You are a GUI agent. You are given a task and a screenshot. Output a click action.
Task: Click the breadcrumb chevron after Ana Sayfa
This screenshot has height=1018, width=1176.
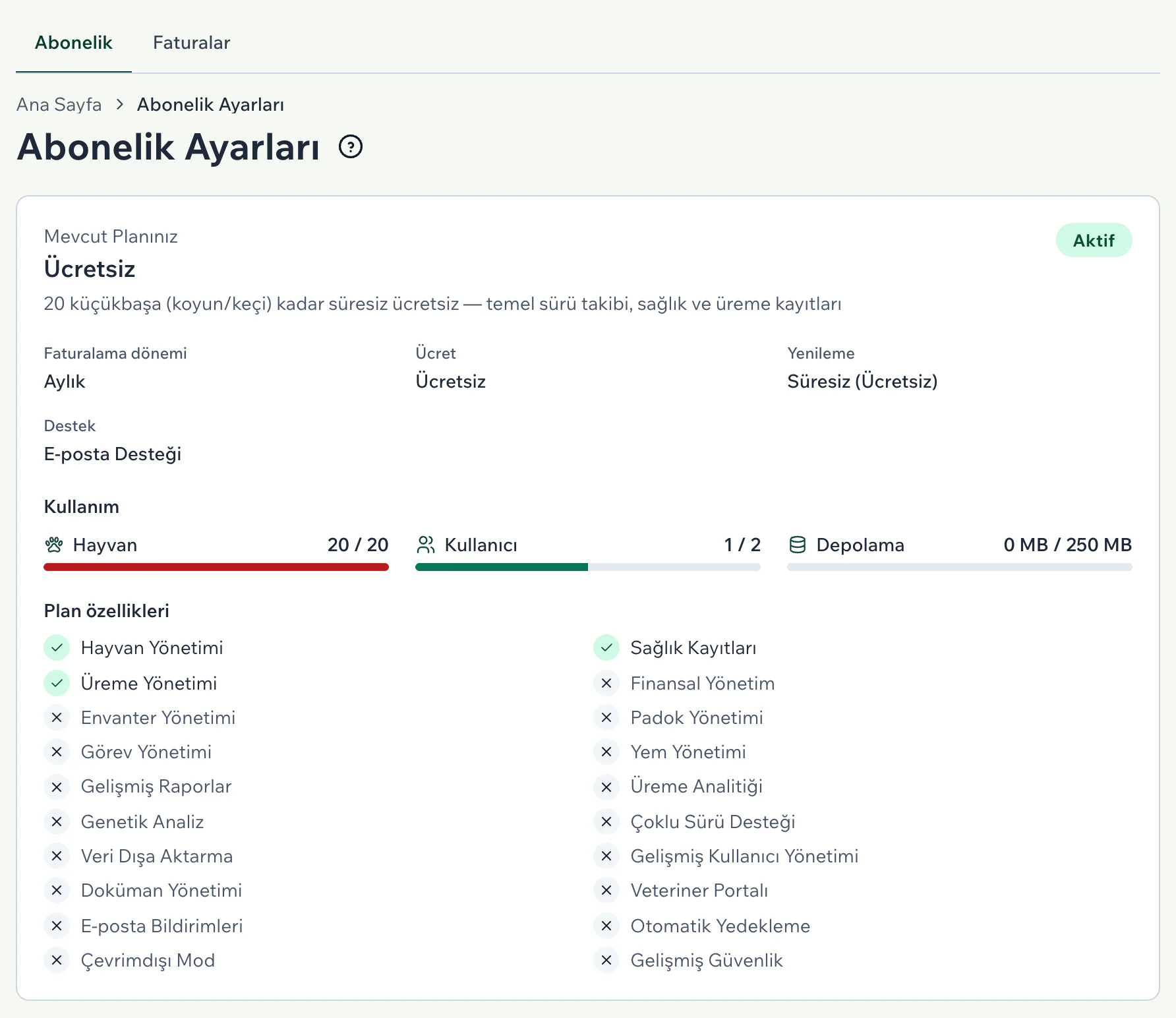119,104
